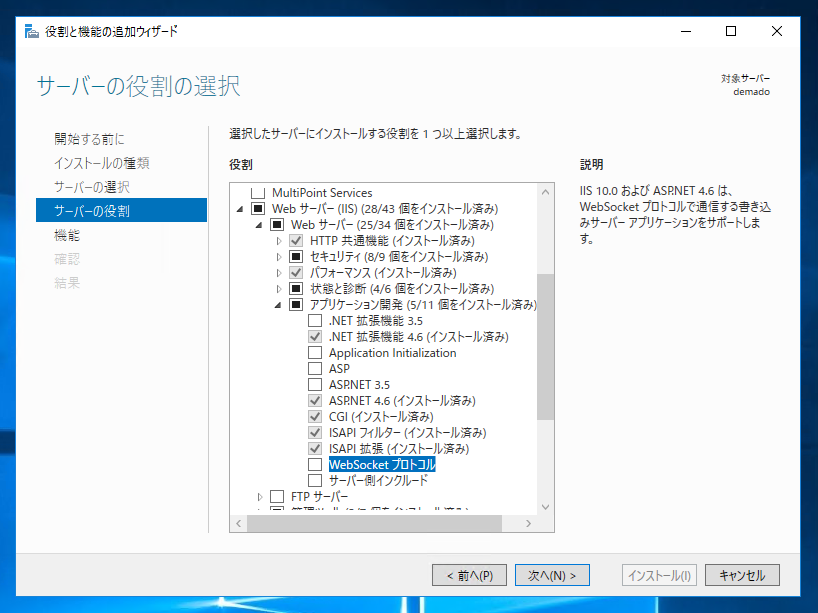The width and height of the screenshot is (818, 613).
Task: Toggle the ISAPI 拡張 checkbox
Action: [315, 448]
